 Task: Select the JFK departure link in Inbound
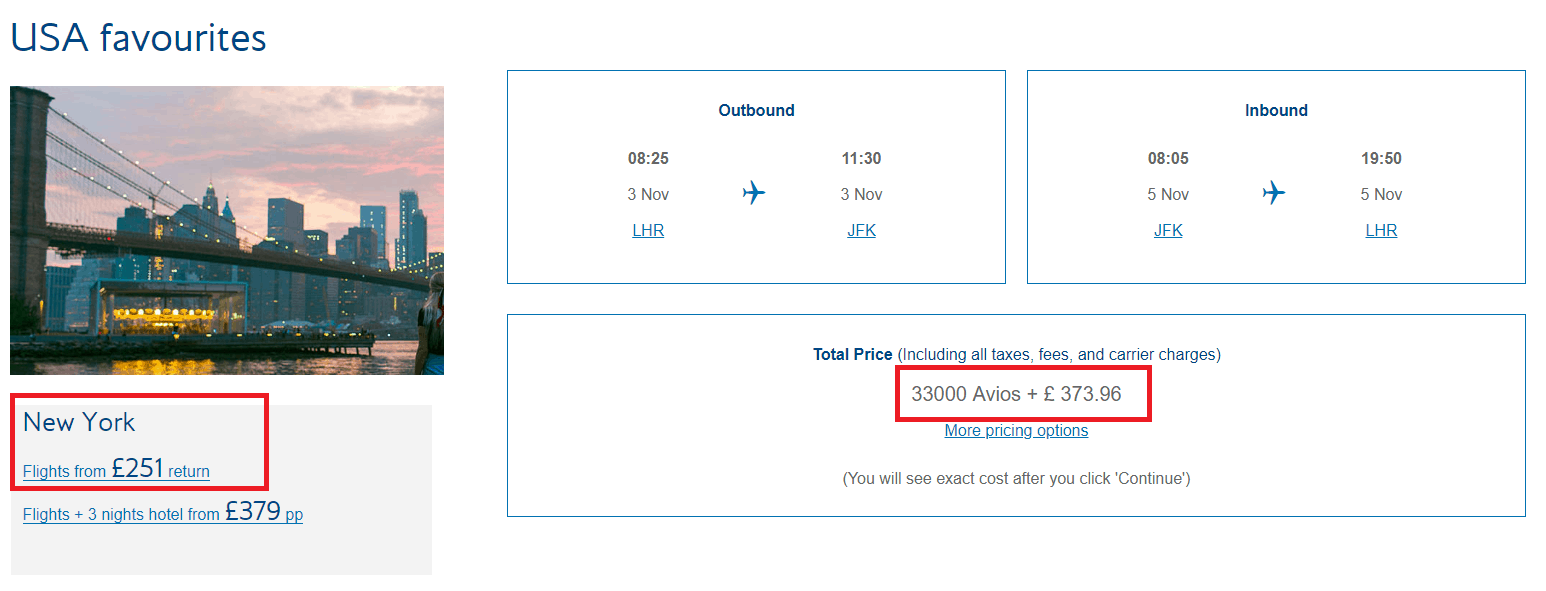[1168, 229]
